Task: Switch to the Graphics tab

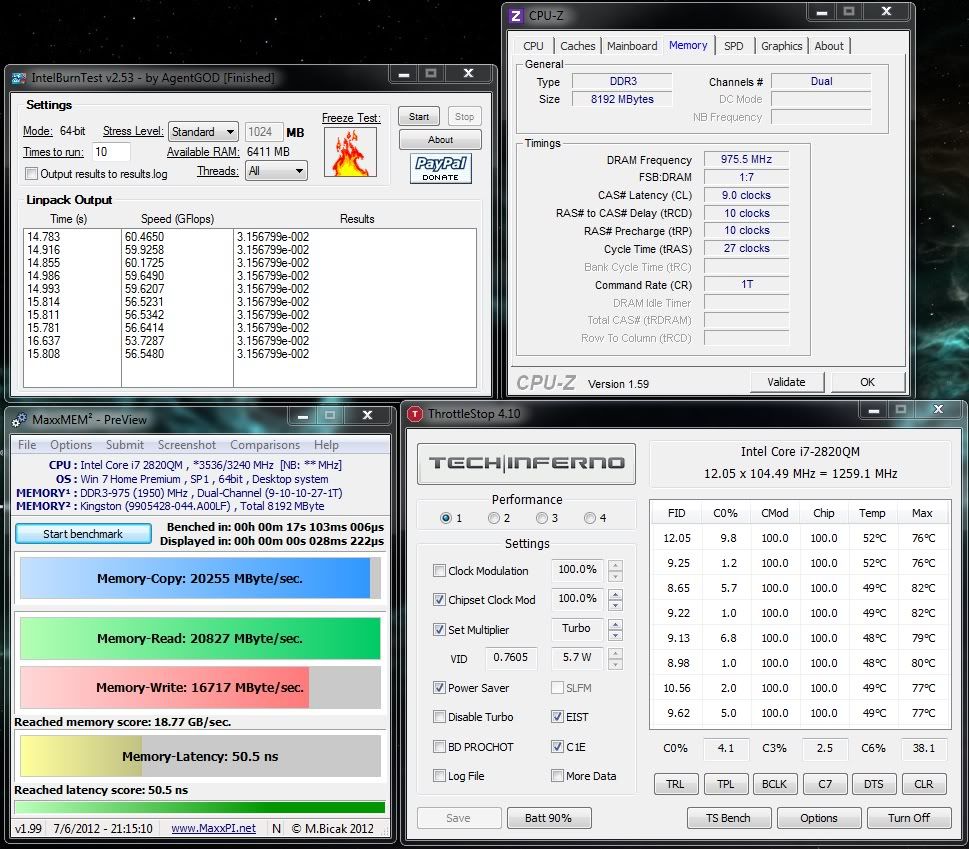Action: (782, 46)
